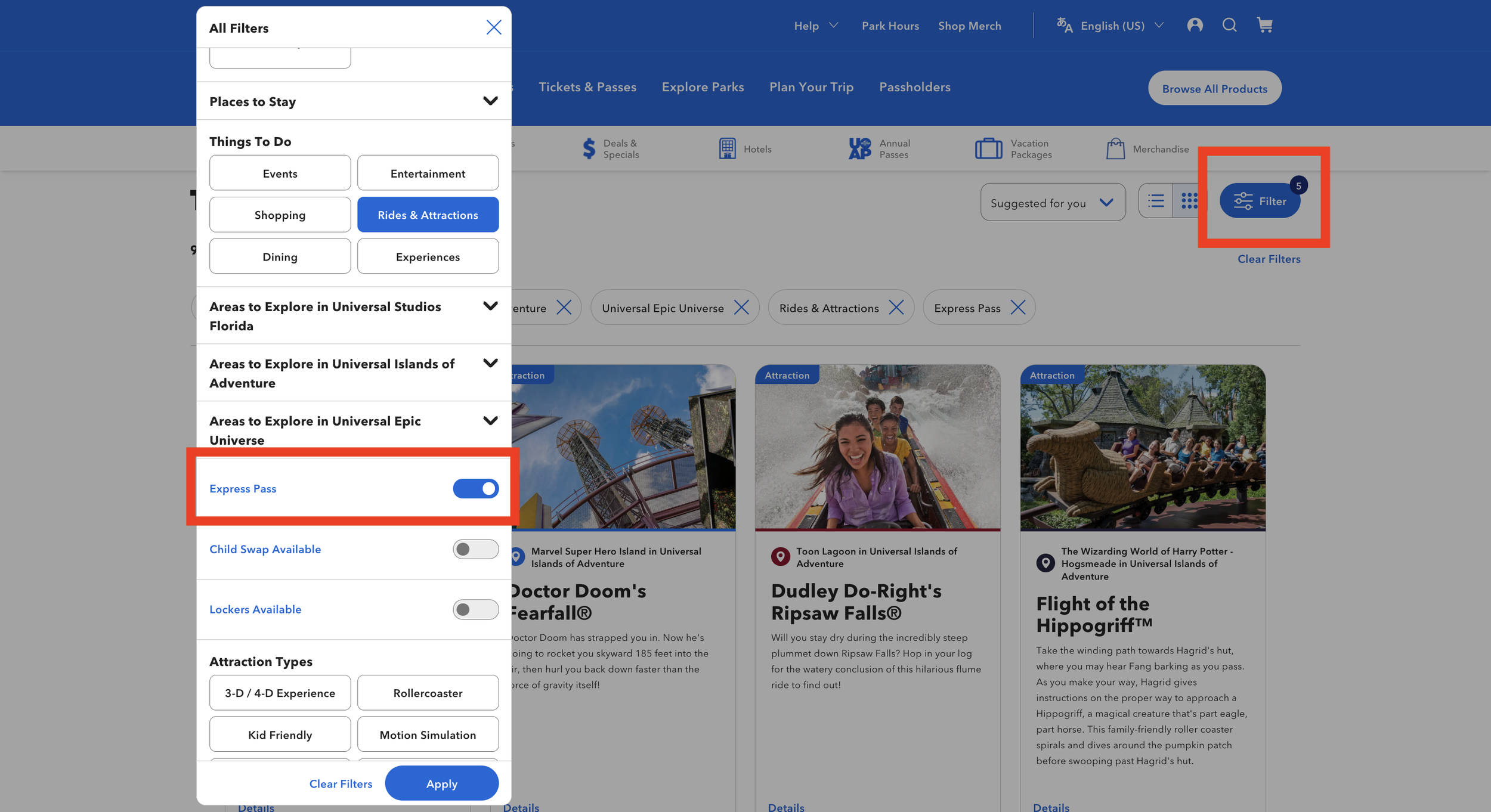Click the Deals & Specials dollar icon
The height and width of the screenshot is (812, 1491).
(x=589, y=148)
